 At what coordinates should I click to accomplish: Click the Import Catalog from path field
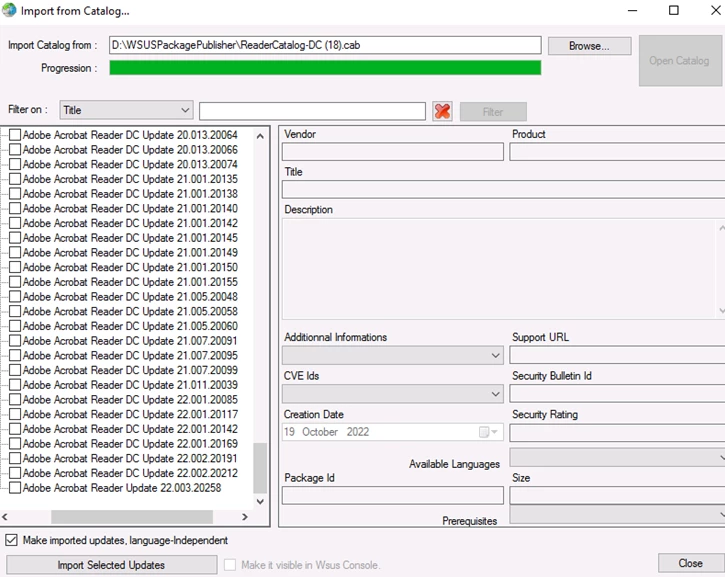coord(325,45)
